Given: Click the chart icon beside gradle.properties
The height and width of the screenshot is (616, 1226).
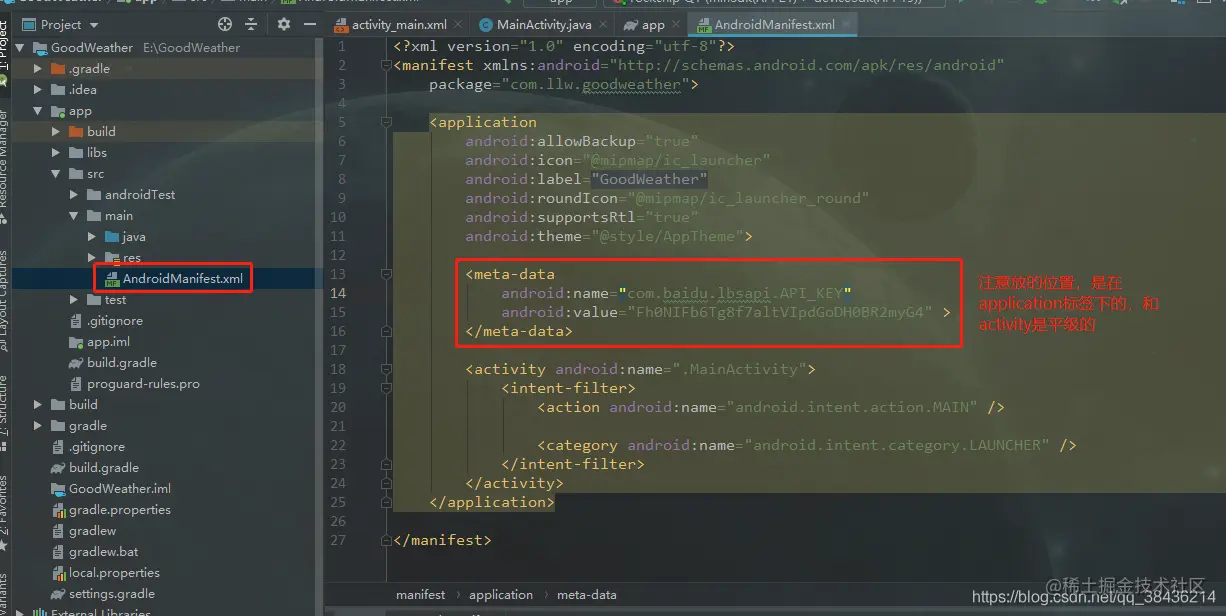Looking at the screenshot, I should [x=59, y=510].
